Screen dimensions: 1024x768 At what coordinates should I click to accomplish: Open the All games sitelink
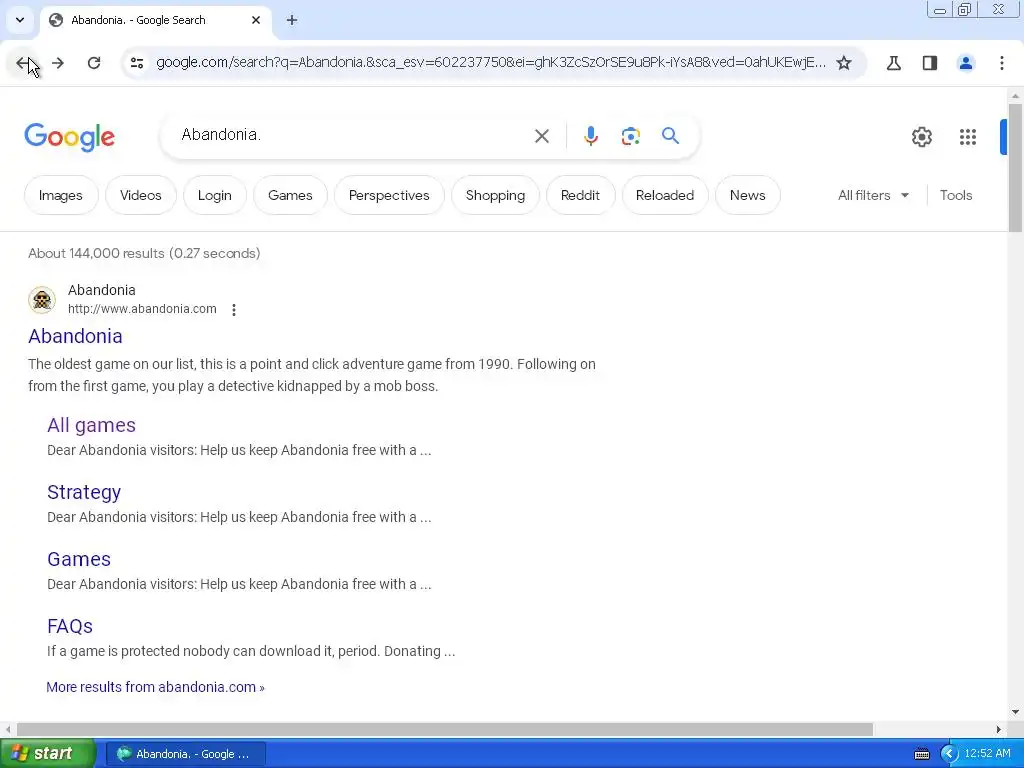pyautogui.click(x=91, y=425)
